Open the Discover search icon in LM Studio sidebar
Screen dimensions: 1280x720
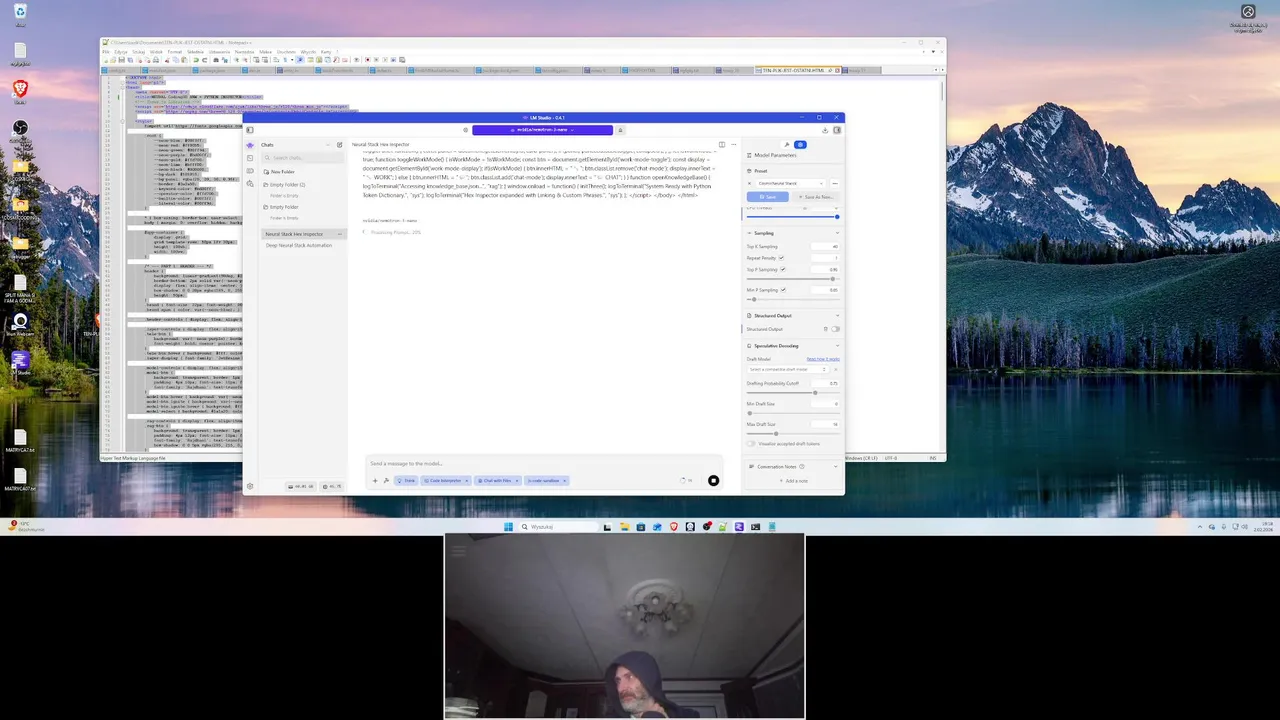click(x=250, y=184)
